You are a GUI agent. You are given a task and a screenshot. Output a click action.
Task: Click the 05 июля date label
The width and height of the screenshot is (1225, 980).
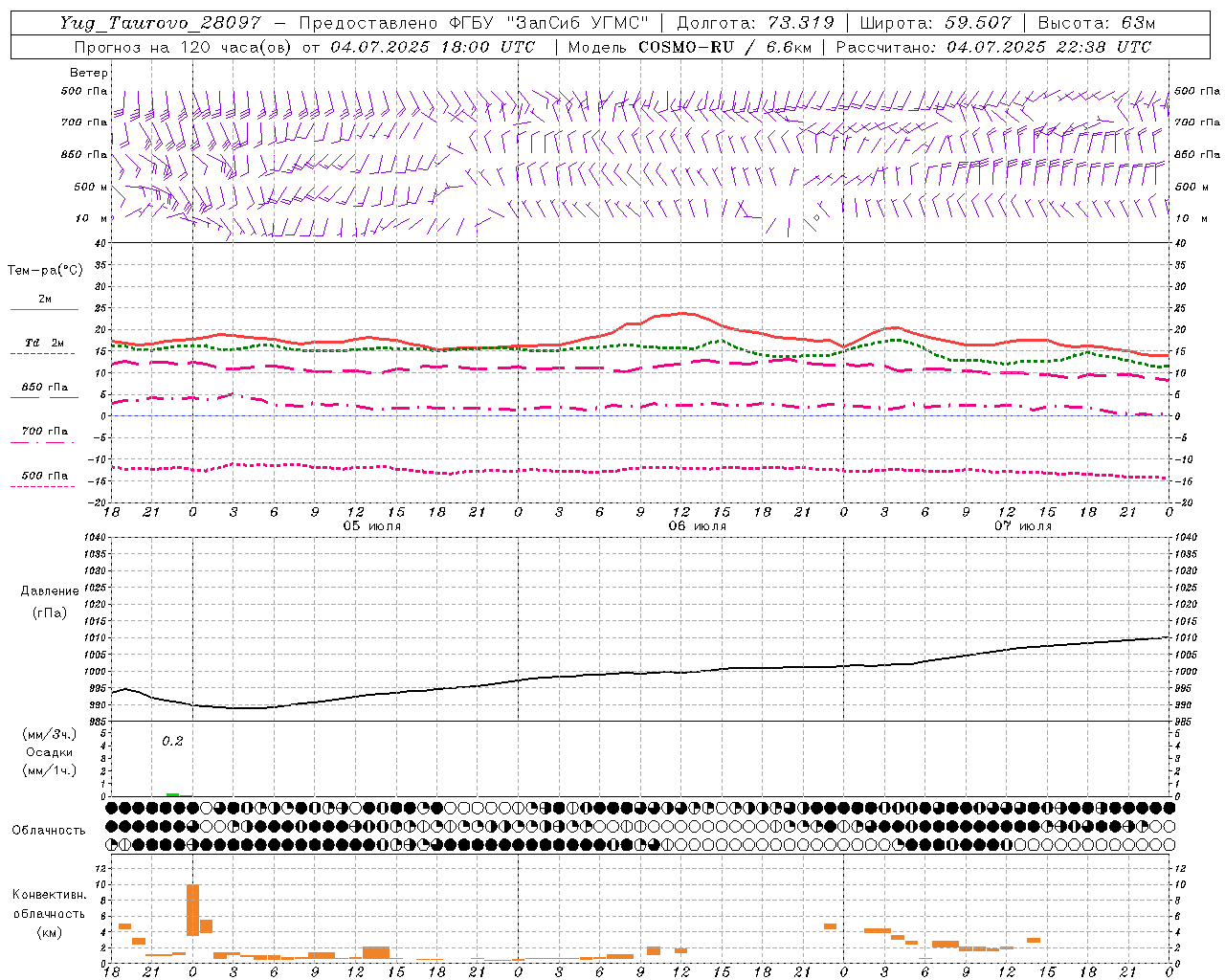tap(371, 526)
